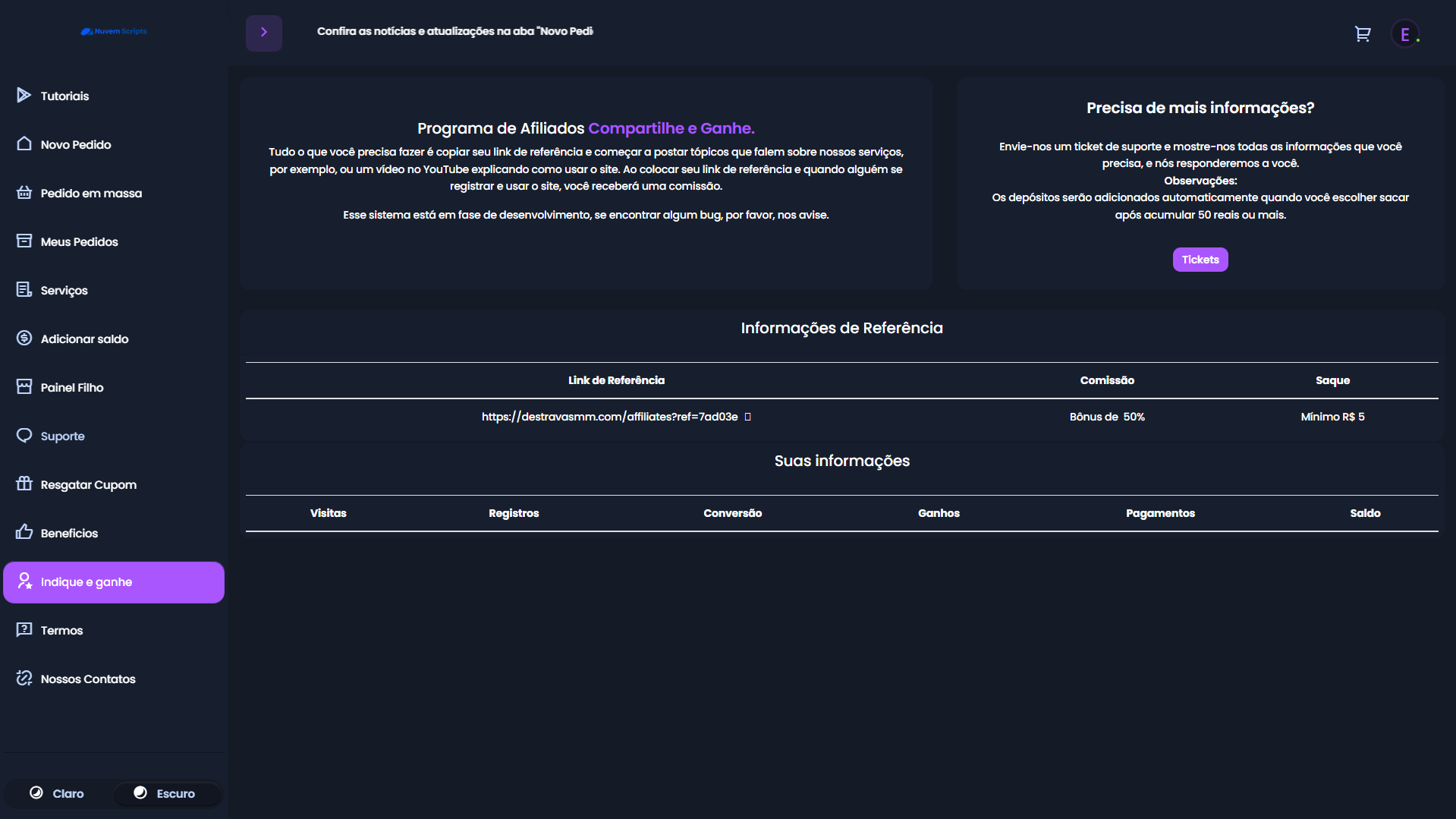Image resolution: width=1456 pixels, height=819 pixels.
Task: Select Pedido em massa in sidebar
Action: pos(91,193)
